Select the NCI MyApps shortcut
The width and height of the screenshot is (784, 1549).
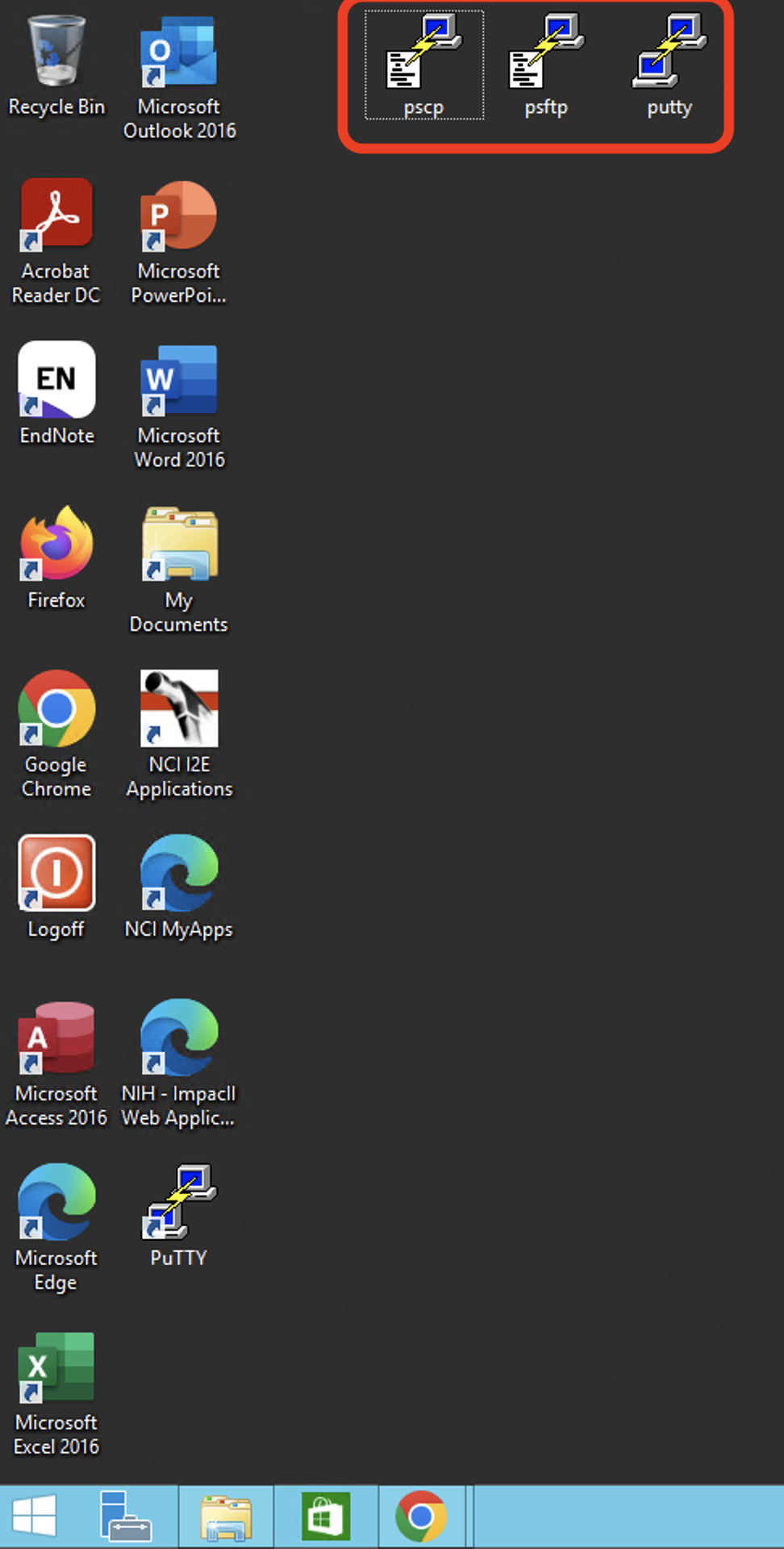point(178,874)
